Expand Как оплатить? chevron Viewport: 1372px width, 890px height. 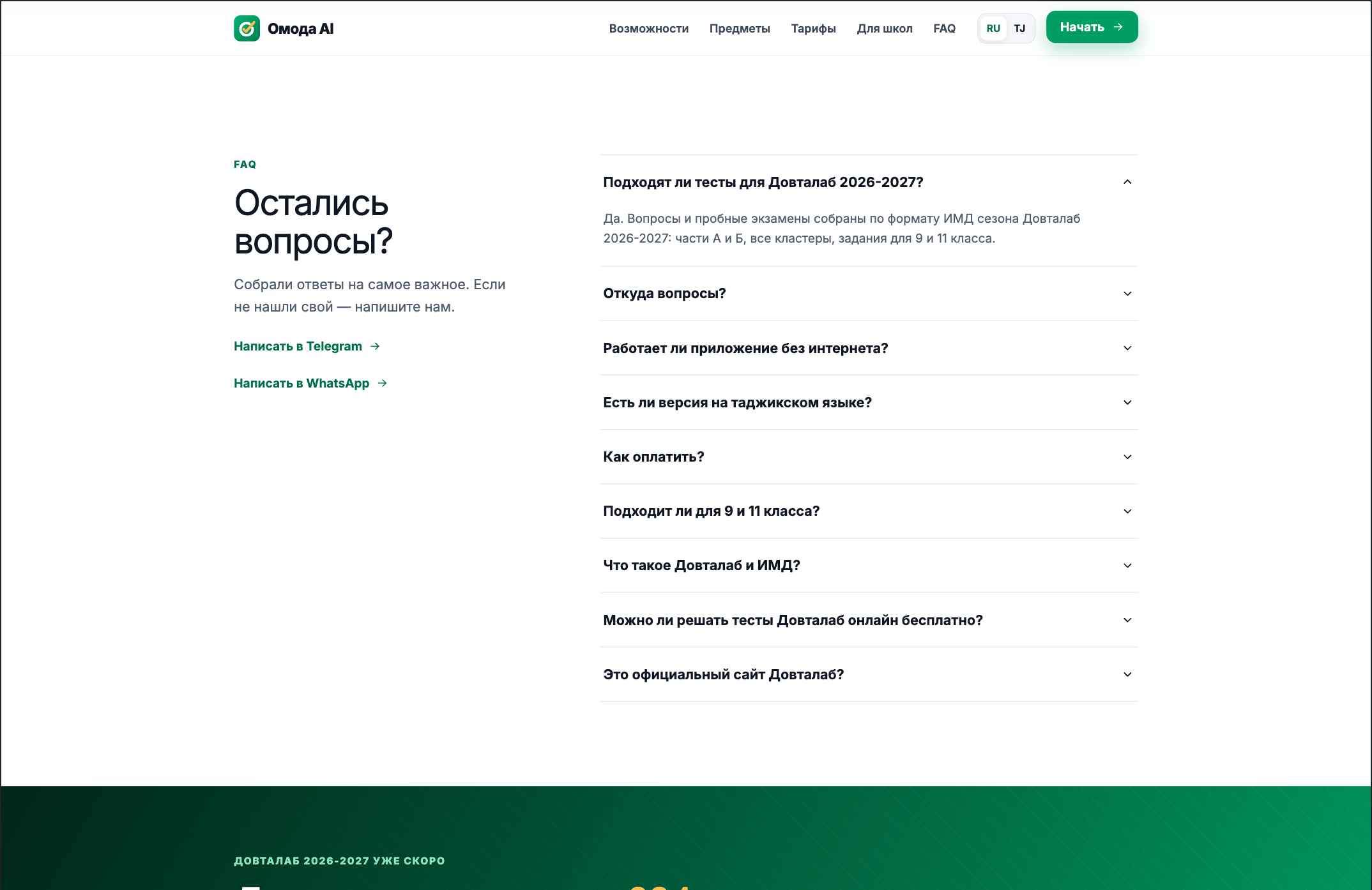point(1127,456)
